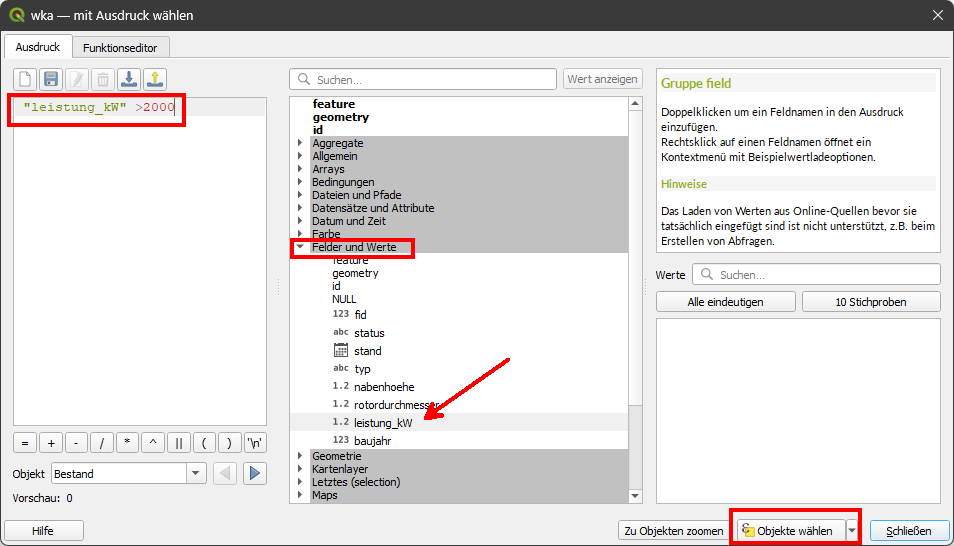Select NULL under Felder und Werte
954x546 pixels.
(344, 299)
